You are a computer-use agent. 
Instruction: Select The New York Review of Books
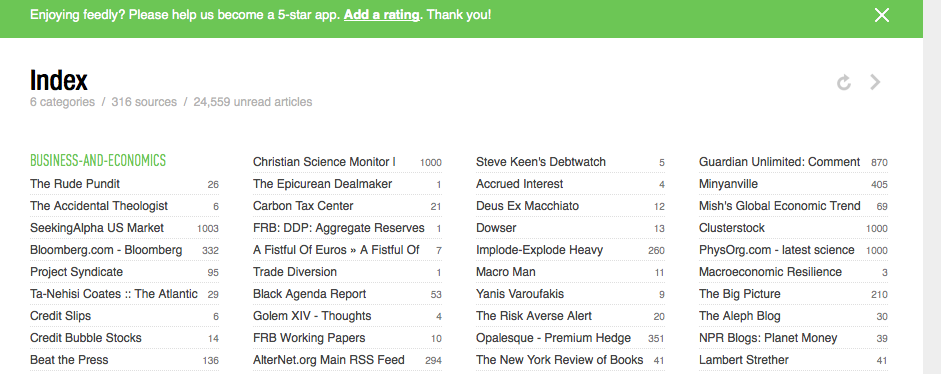(x=570, y=360)
